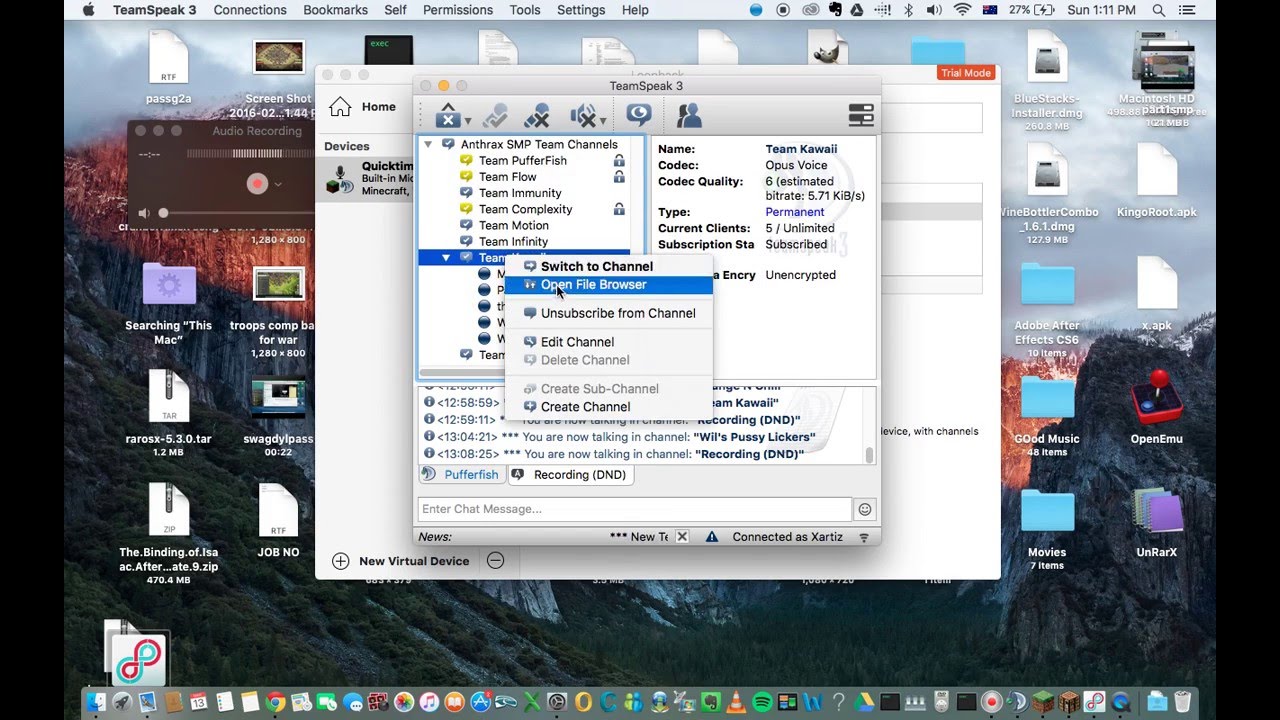Screen dimensions: 1280x720
Task: Click lock icon on Team Flow row
Action: 619,177
